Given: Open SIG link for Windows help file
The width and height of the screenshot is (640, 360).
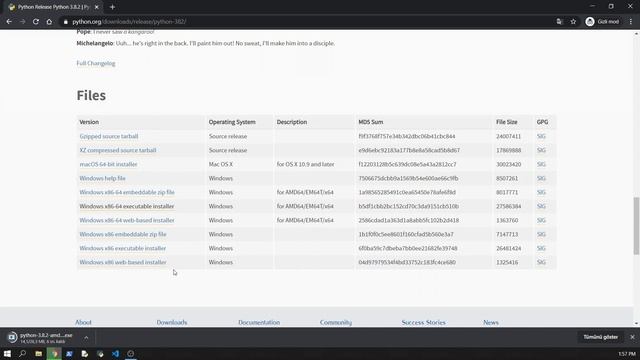Looking at the screenshot, I should pyautogui.click(x=541, y=178).
